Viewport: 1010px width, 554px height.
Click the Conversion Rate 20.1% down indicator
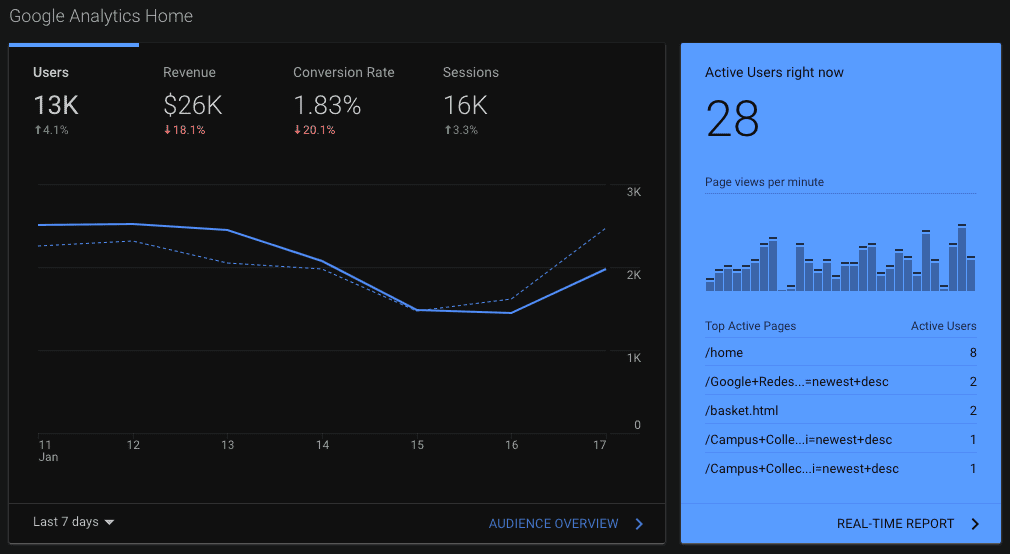point(314,130)
